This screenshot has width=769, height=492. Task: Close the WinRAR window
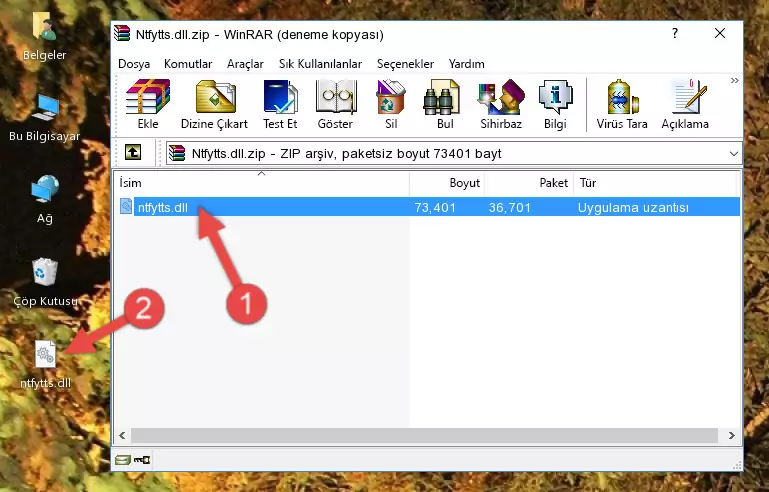coord(719,33)
